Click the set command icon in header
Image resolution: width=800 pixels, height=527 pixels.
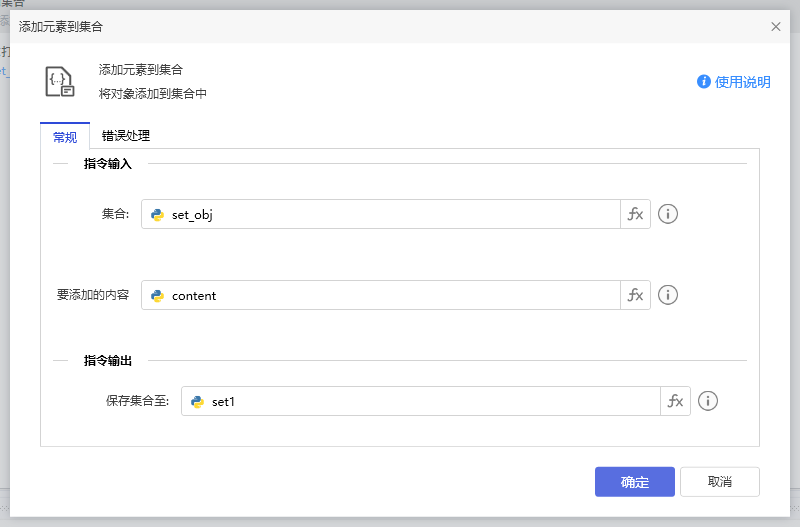[60, 82]
